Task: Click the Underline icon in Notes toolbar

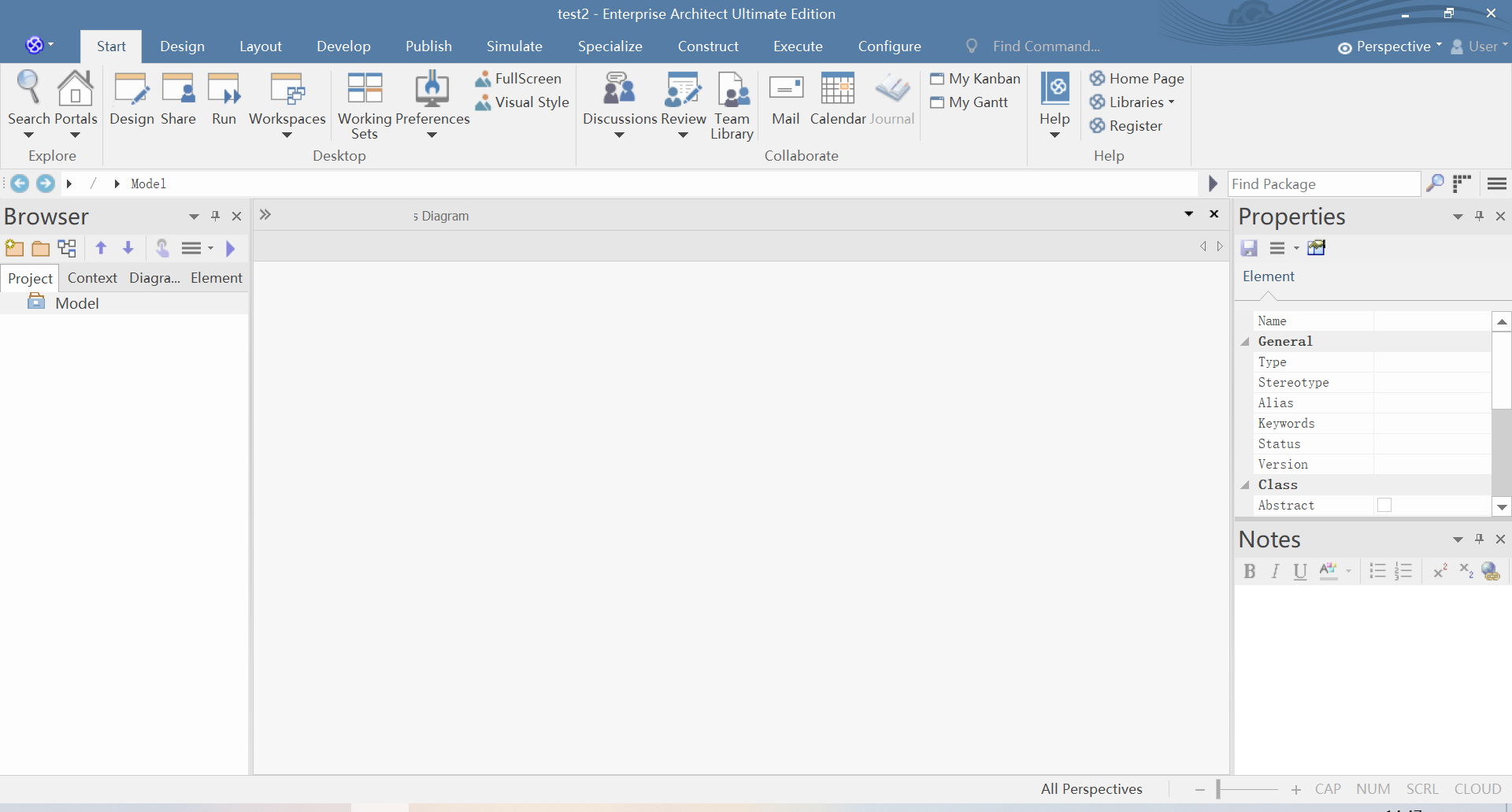Action: pos(1300,571)
